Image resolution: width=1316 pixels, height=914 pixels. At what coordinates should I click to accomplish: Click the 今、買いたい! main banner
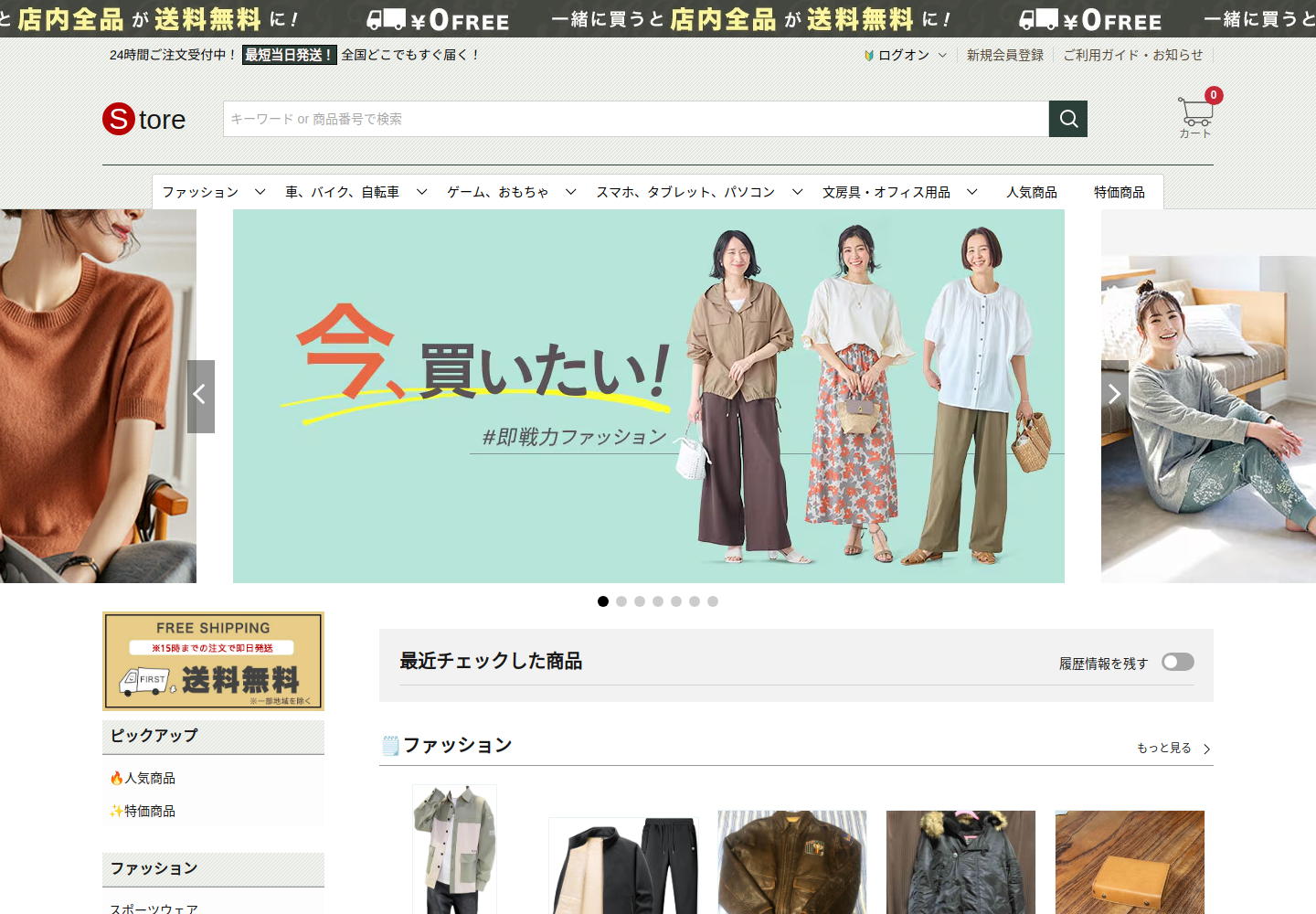[x=649, y=396]
